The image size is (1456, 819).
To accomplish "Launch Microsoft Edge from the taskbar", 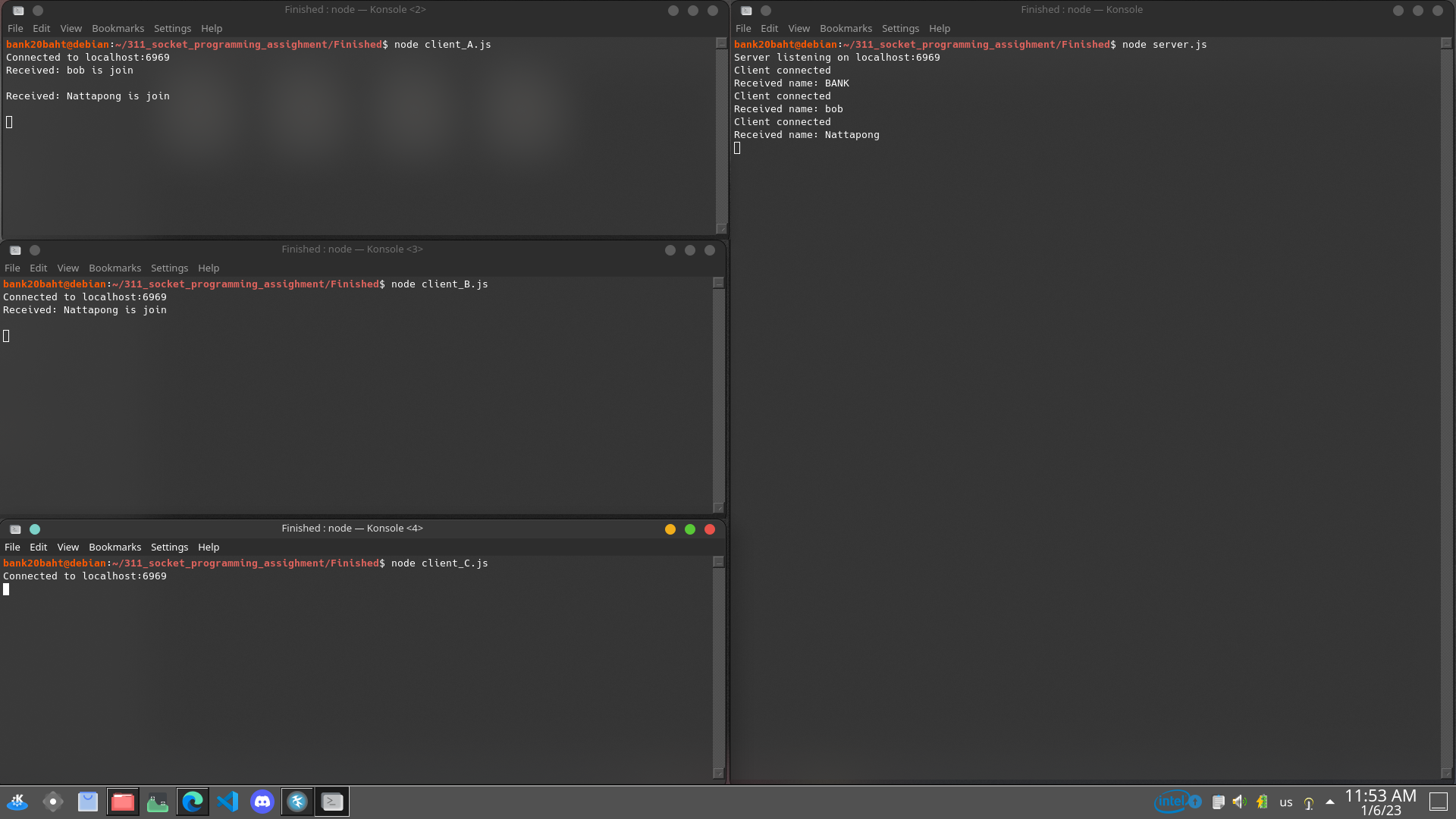I will tap(192, 802).
